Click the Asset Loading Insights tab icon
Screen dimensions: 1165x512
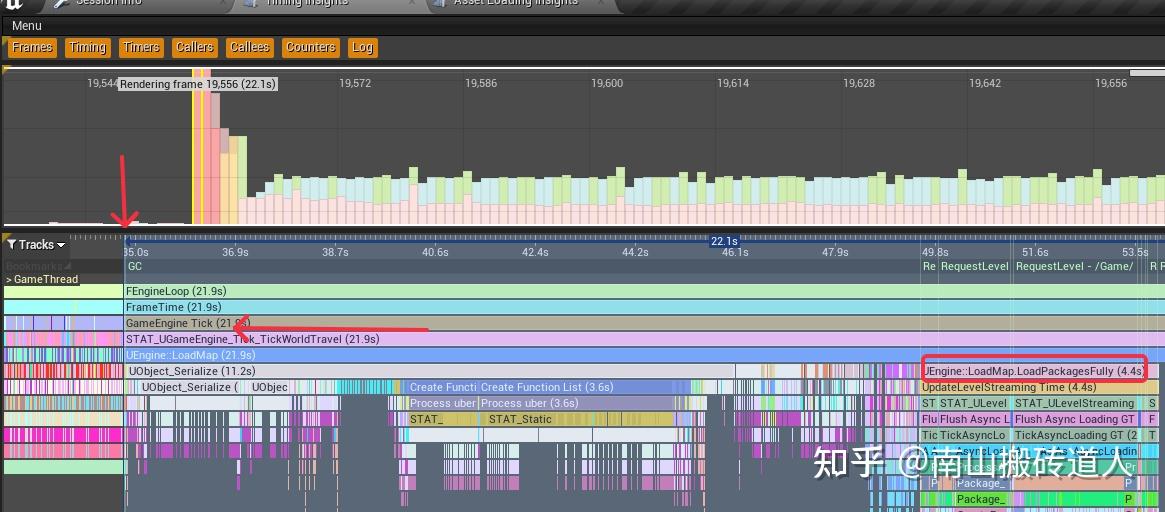[x=441, y=3]
